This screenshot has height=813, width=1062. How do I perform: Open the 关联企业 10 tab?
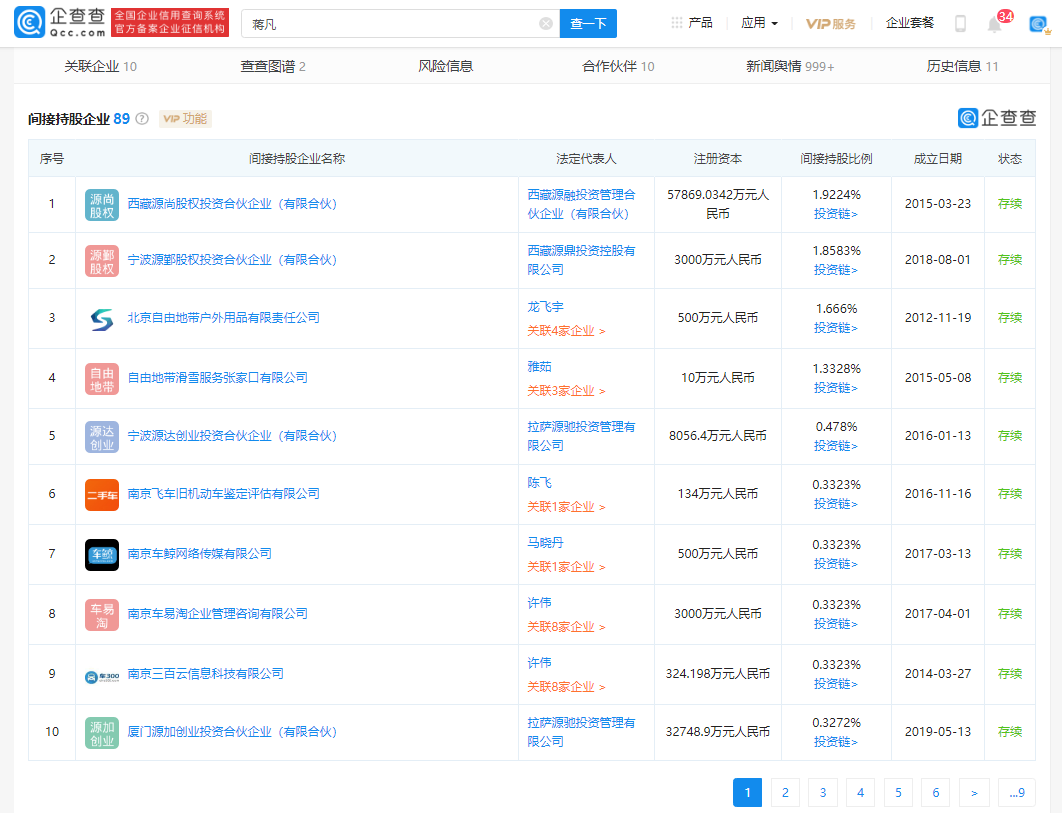pos(100,66)
